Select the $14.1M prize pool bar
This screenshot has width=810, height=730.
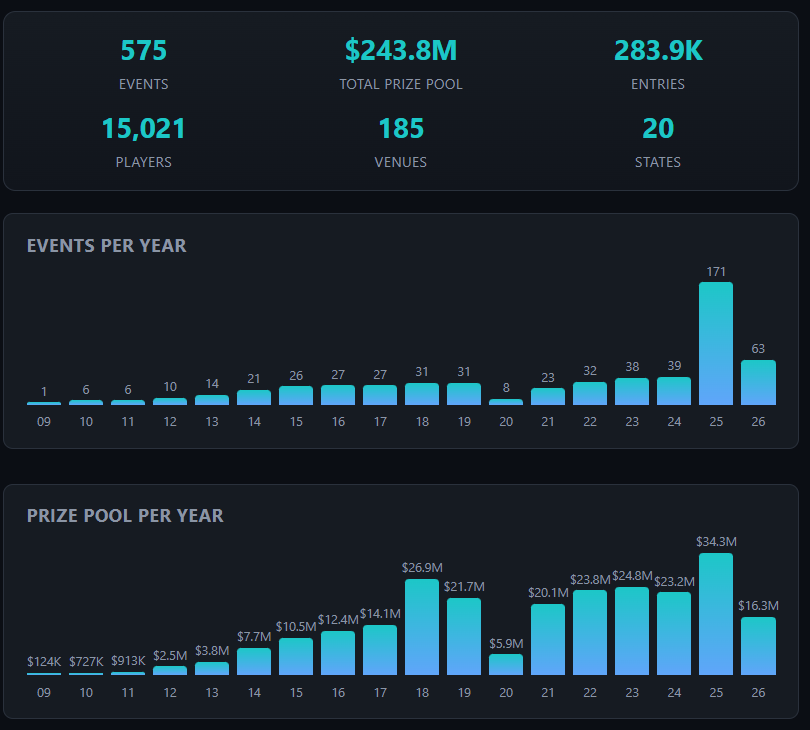[x=380, y=650]
